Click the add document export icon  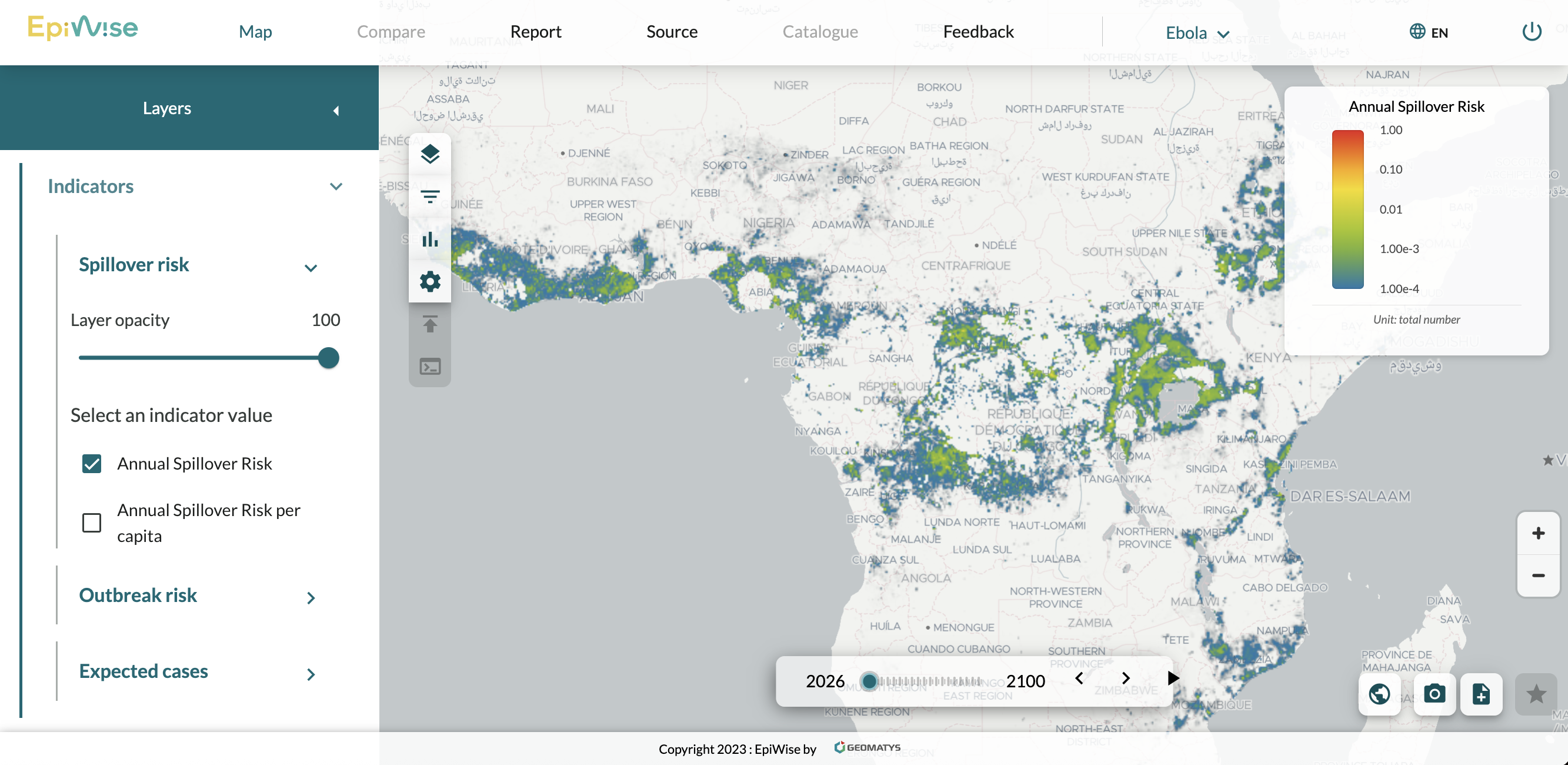point(1481,694)
